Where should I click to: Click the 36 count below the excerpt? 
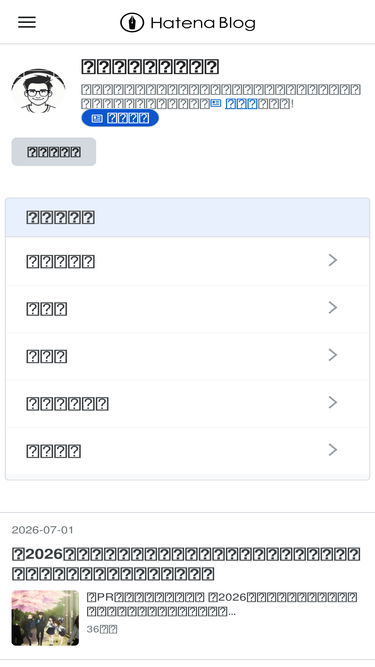102,629
